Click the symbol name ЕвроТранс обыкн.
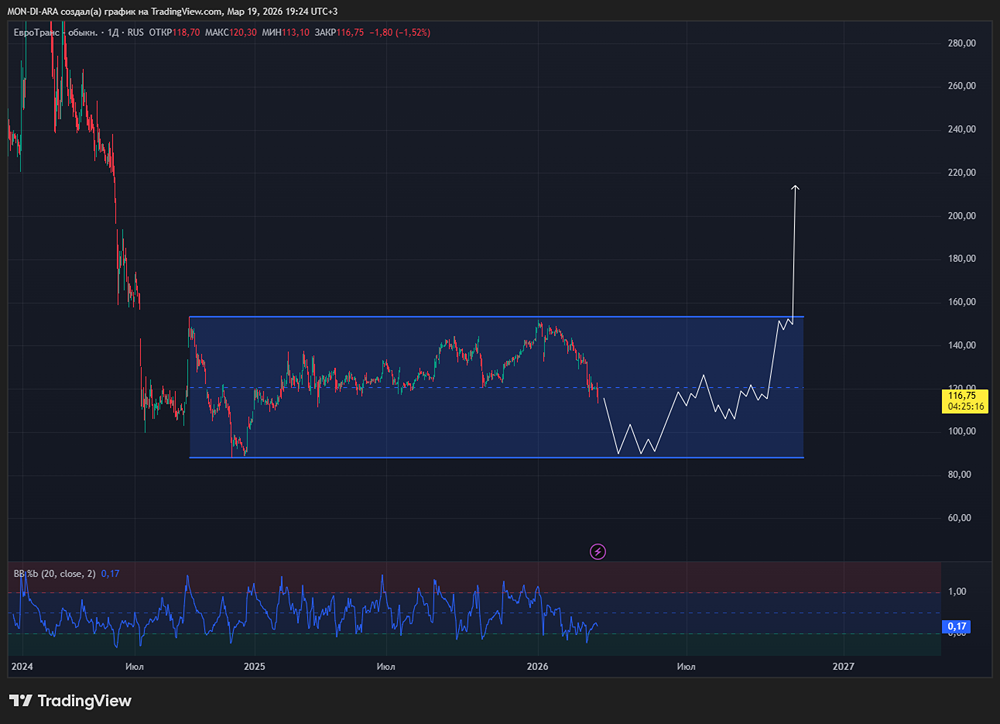Image resolution: width=1000 pixels, height=724 pixels. click(55, 33)
